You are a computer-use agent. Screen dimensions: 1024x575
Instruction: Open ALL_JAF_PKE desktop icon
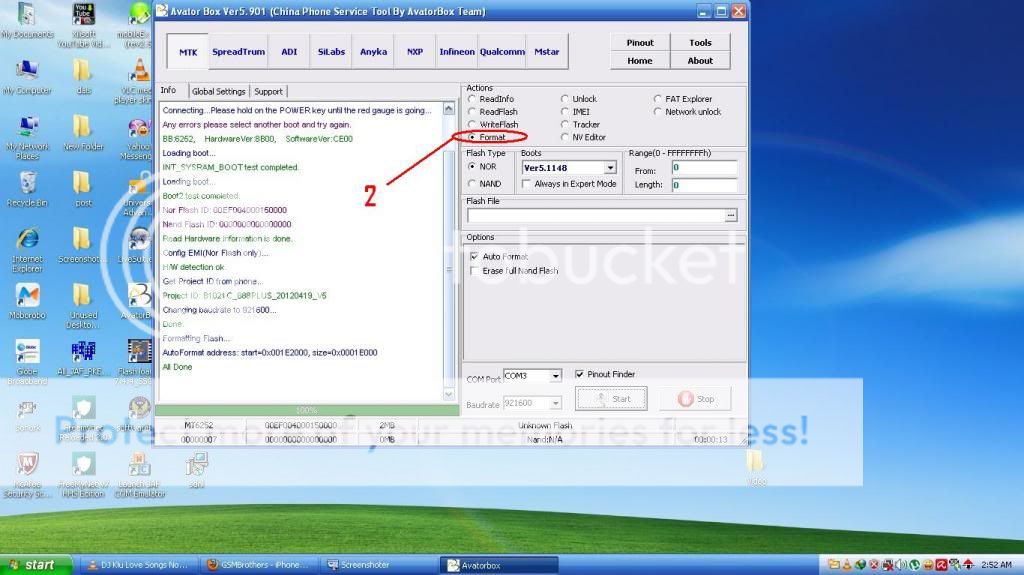click(83, 357)
